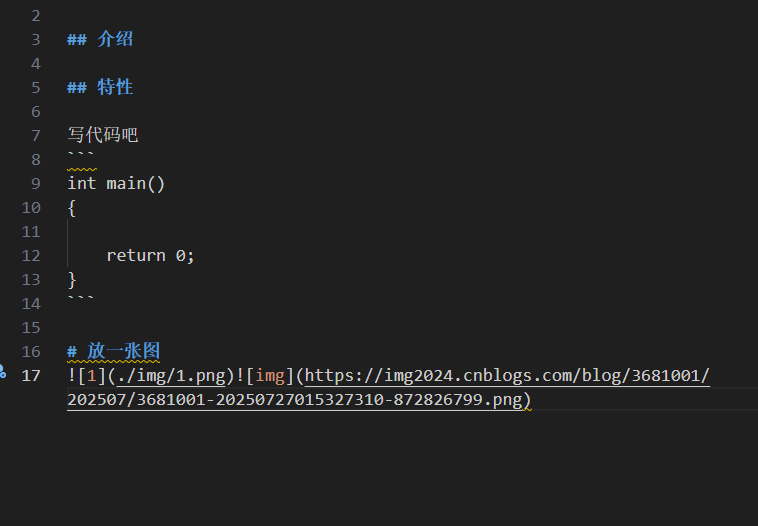The image size is (758, 526).
Task: Place cursor in empty line 11
Action: 200,232
